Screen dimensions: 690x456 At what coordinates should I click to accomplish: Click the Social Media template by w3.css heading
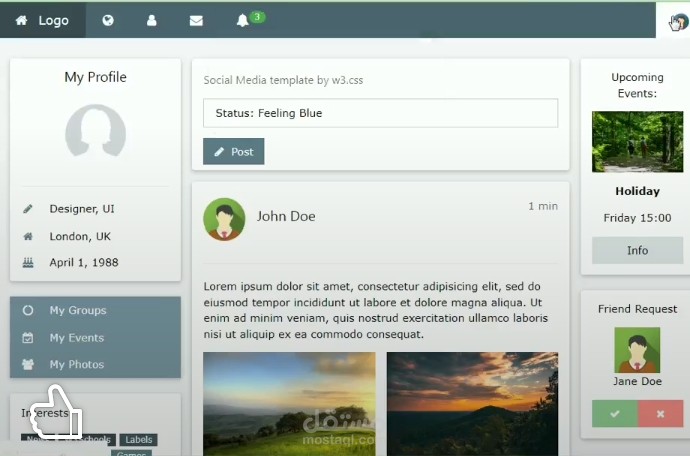tap(283, 80)
